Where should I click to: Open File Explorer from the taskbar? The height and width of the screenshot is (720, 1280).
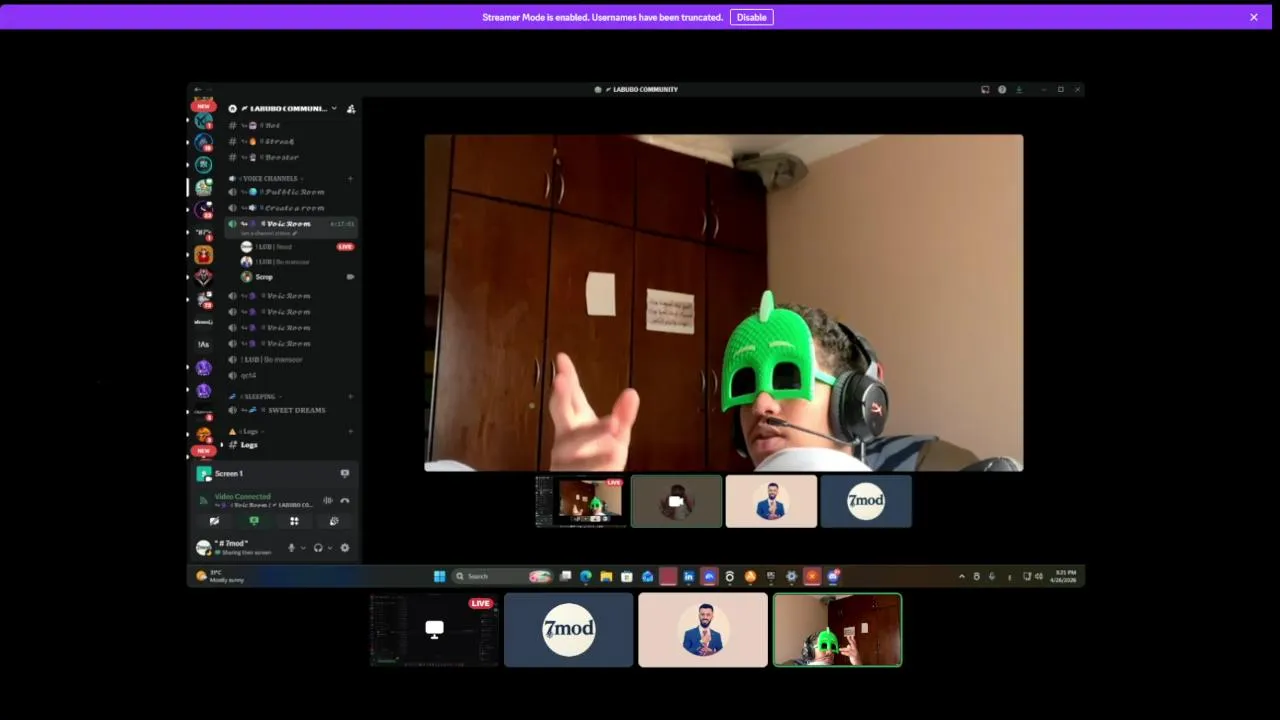click(606, 576)
